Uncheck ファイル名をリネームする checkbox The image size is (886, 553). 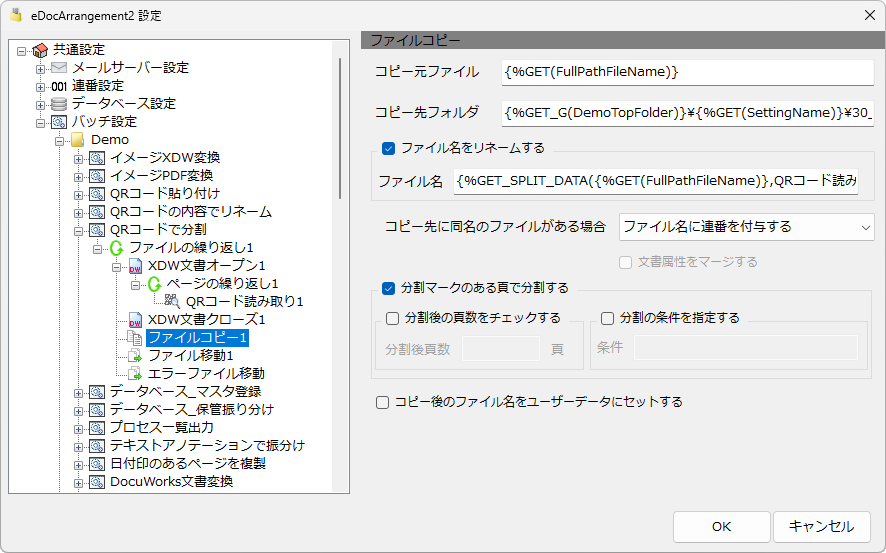click(388, 148)
